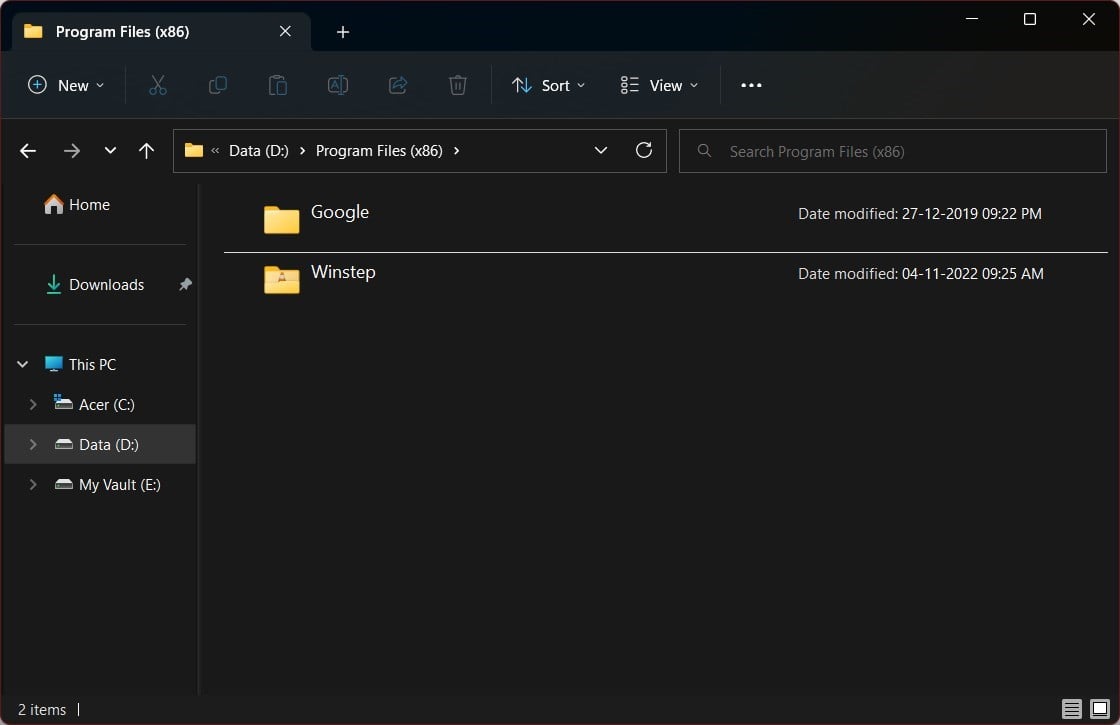Open the Sort dropdown menu
The image size is (1120, 725).
[548, 85]
